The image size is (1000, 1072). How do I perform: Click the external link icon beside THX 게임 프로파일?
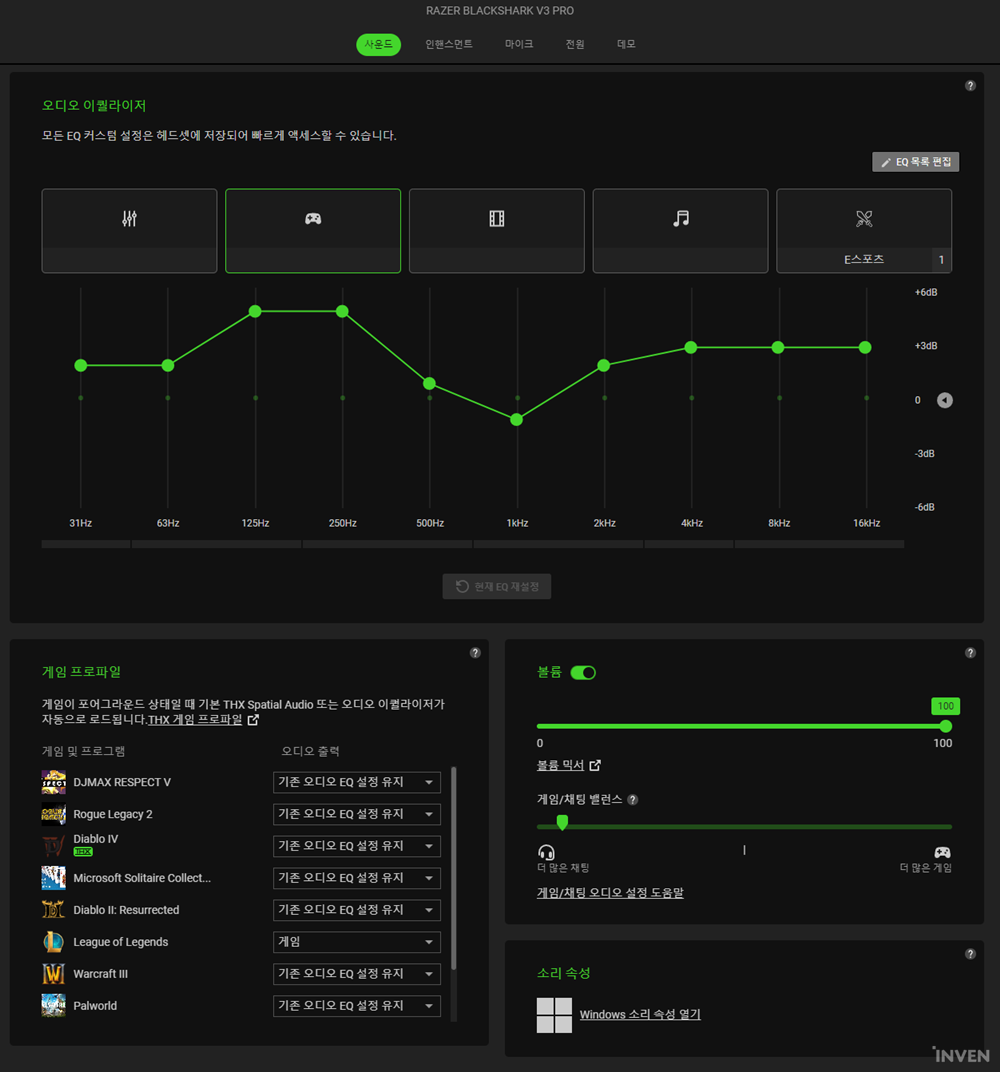pyautogui.click(x=253, y=720)
